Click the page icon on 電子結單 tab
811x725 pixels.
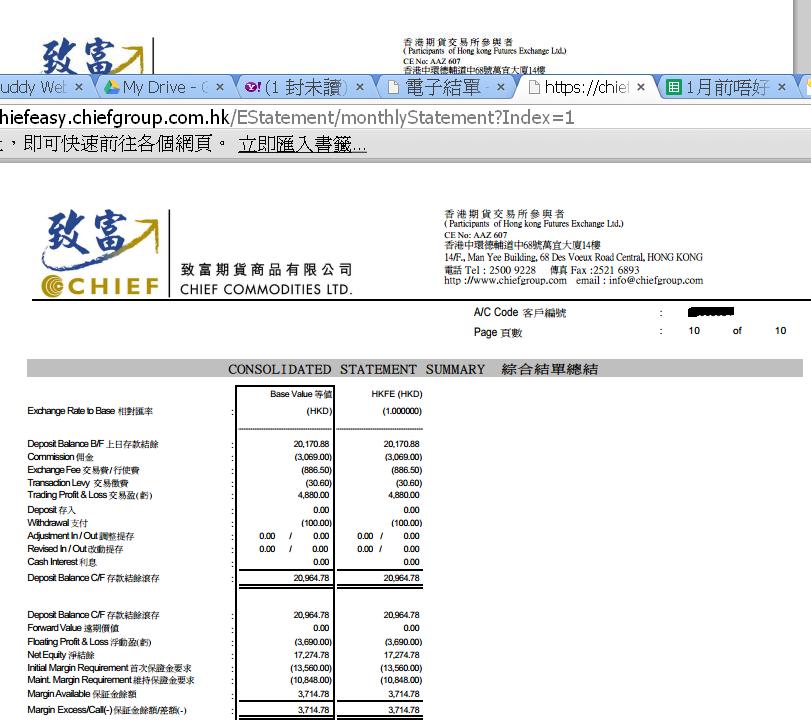pyautogui.click(x=394, y=87)
